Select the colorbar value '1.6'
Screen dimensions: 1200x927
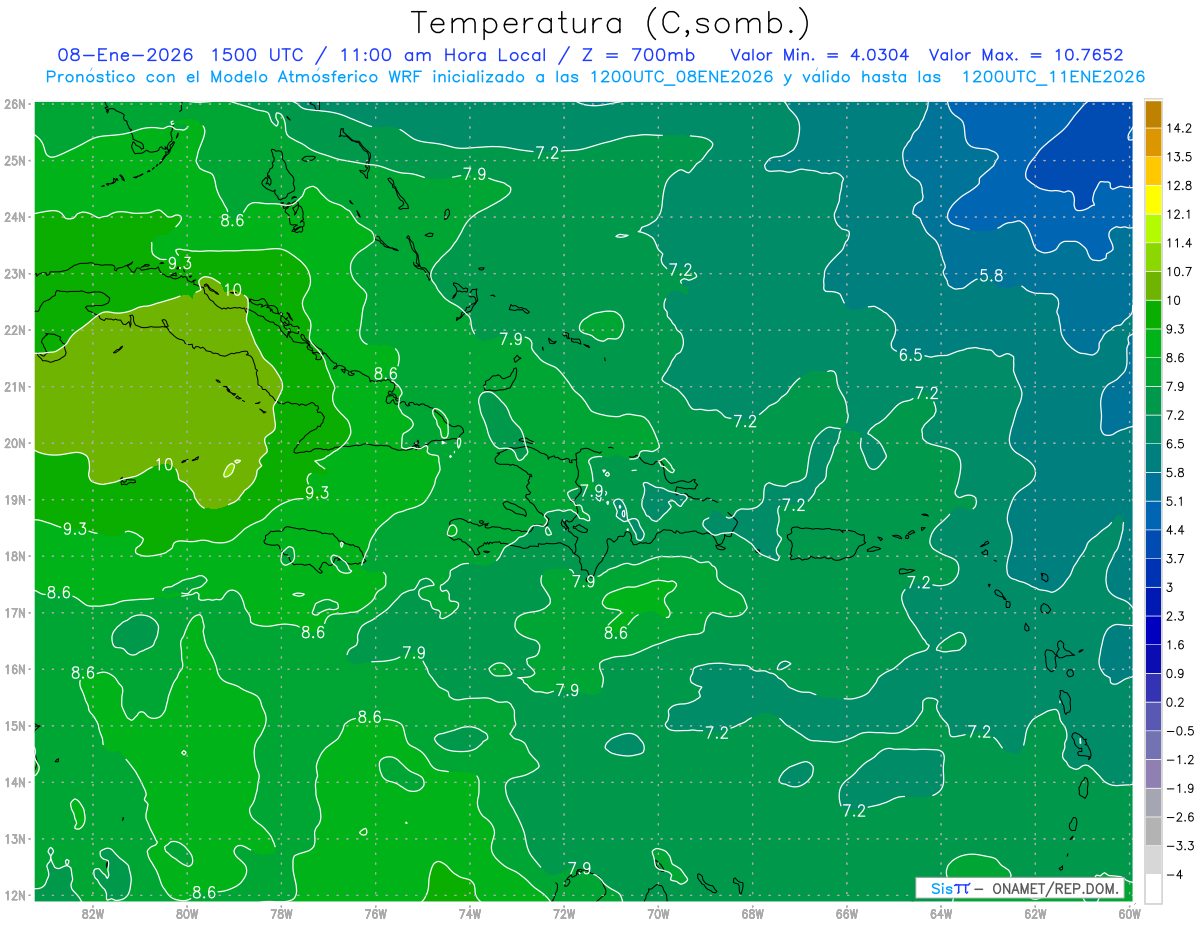coord(1175,644)
